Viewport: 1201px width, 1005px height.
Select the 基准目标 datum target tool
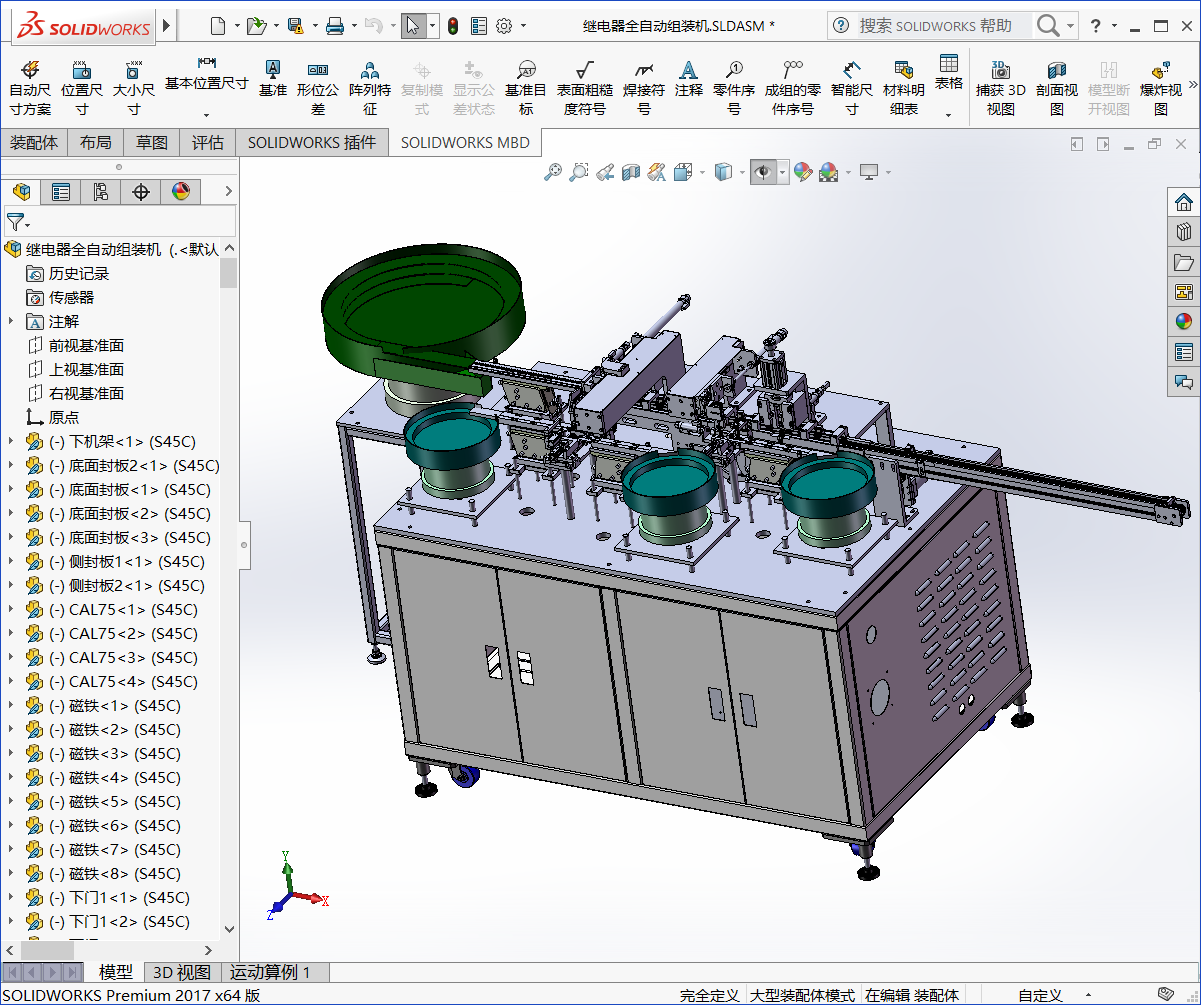click(x=526, y=88)
